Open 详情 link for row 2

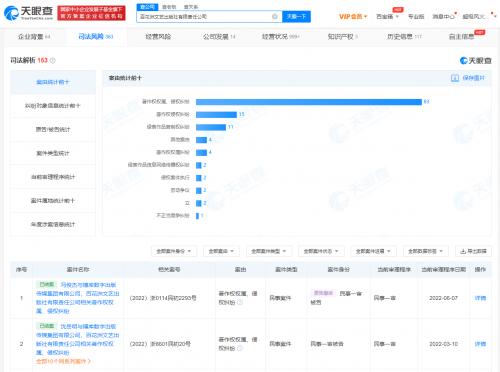tap(480, 344)
